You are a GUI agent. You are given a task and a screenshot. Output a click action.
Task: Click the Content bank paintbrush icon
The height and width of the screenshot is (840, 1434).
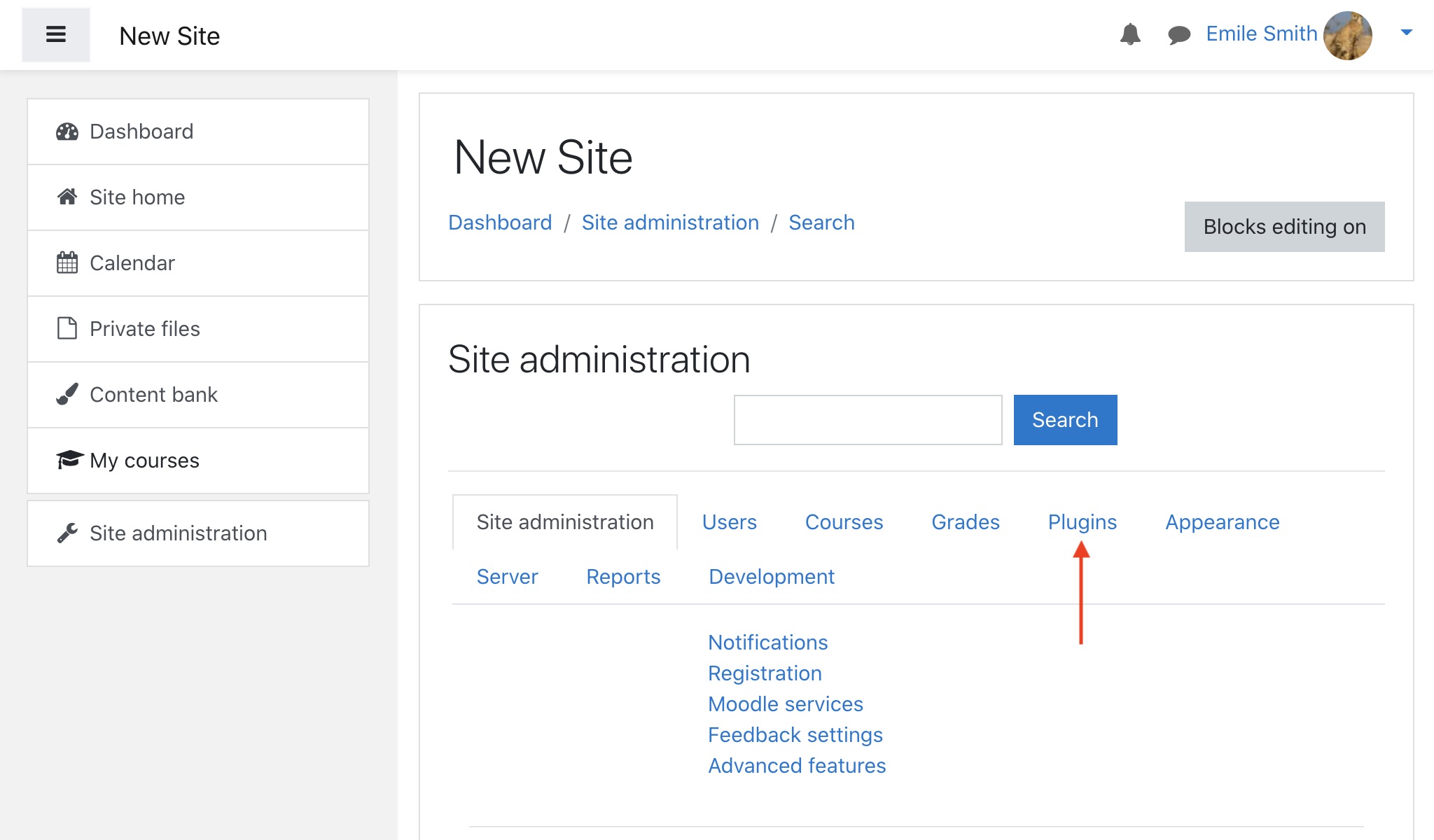[x=67, y=394]
